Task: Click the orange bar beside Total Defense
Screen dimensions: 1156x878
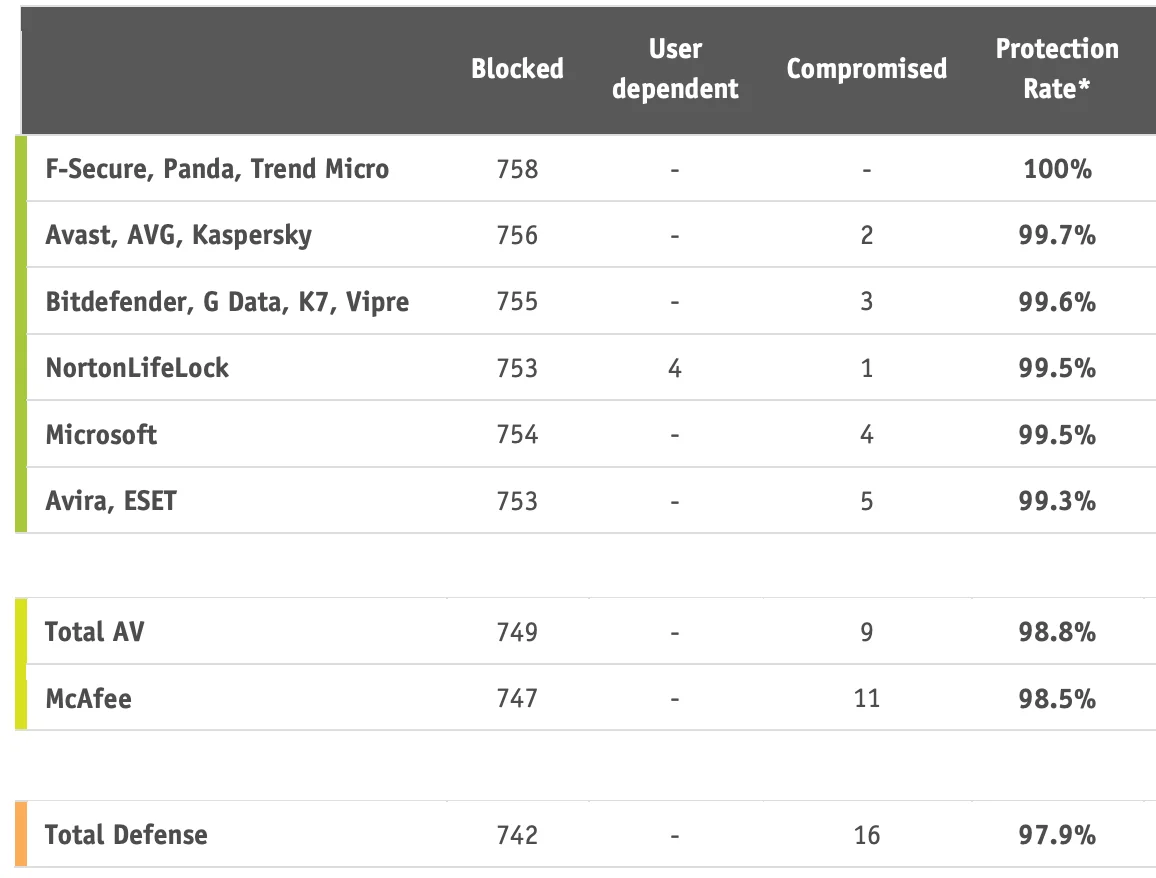Action: coord(21,834)
